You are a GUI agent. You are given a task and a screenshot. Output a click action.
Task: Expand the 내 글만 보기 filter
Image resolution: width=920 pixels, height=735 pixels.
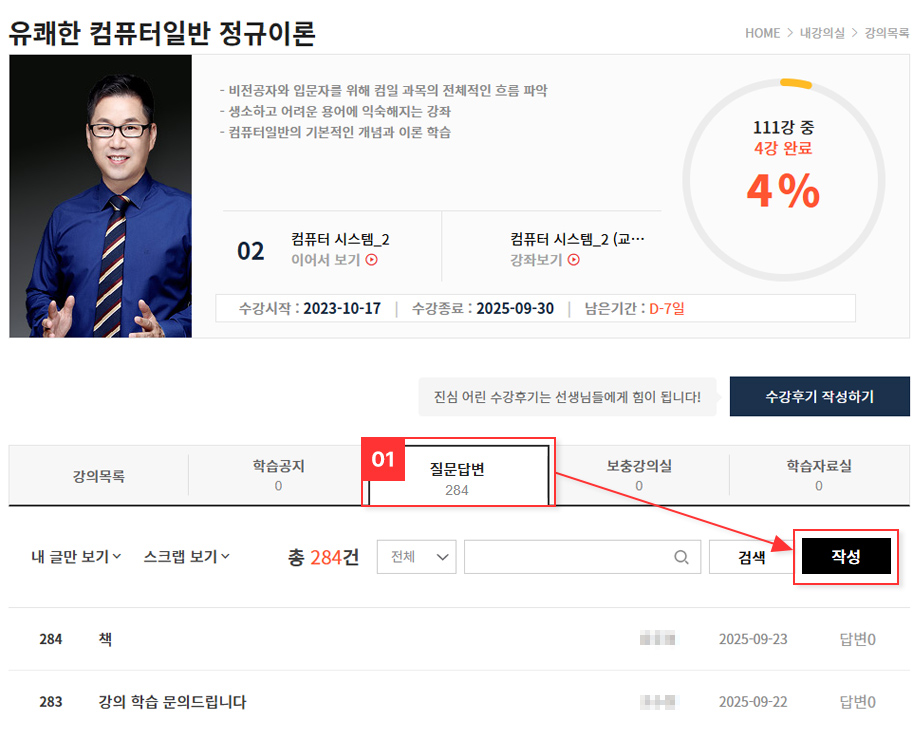click(x=76, y=557)
